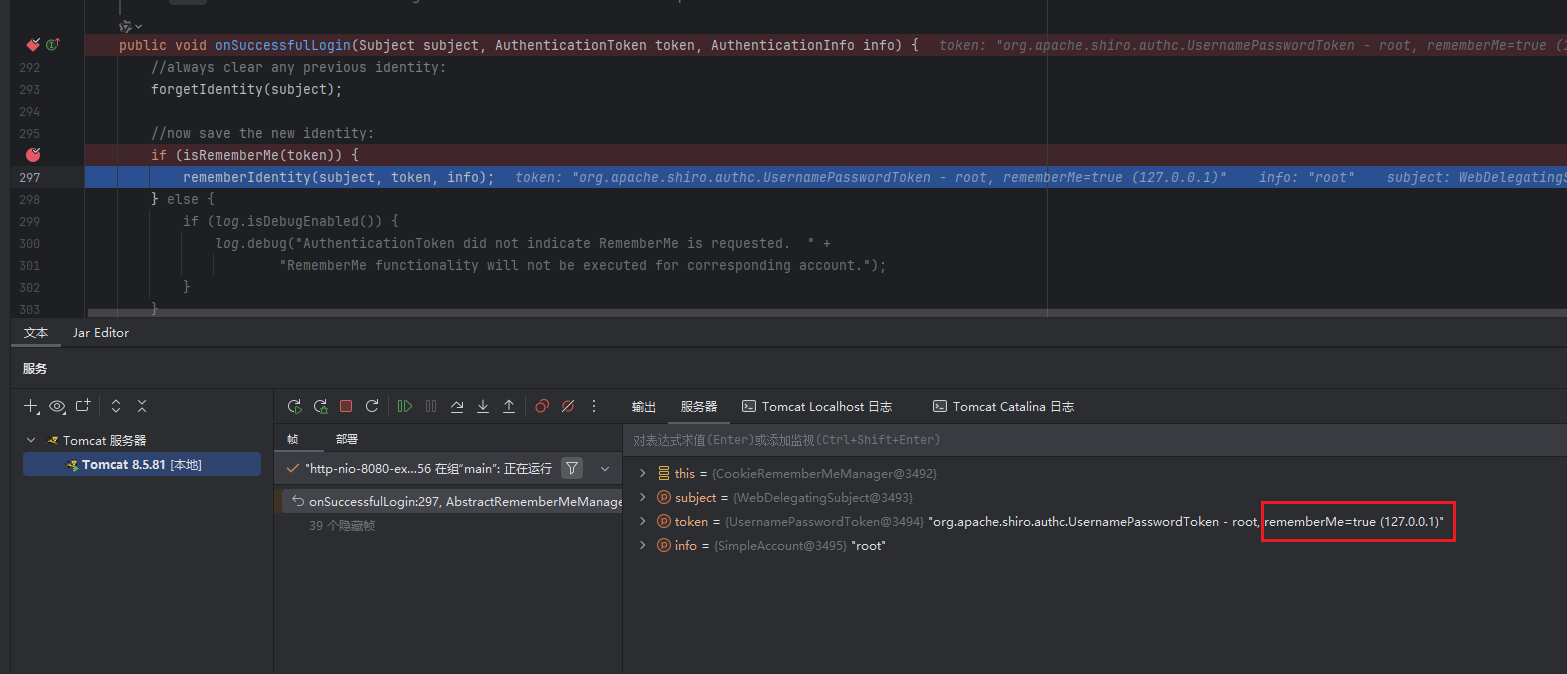Expand the token variable node
Viewport: 1567px width, 674px height.
(643, 522)
